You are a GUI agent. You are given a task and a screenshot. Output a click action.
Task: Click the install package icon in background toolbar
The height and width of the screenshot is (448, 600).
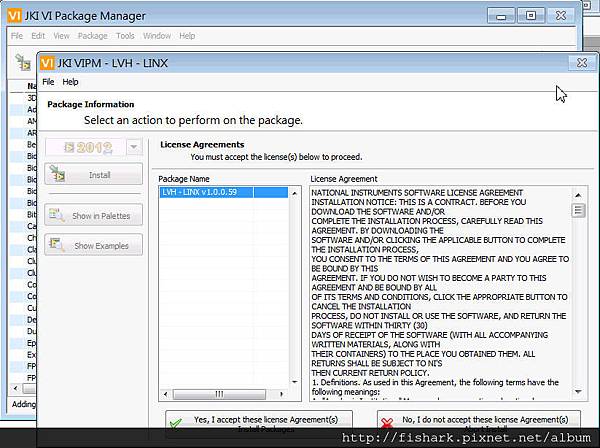pos(23,62)
